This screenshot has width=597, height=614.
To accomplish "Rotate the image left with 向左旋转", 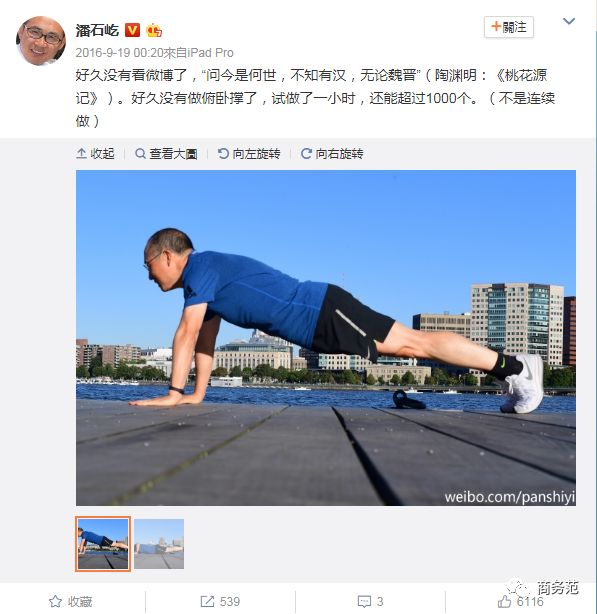I will pos(249,154).
